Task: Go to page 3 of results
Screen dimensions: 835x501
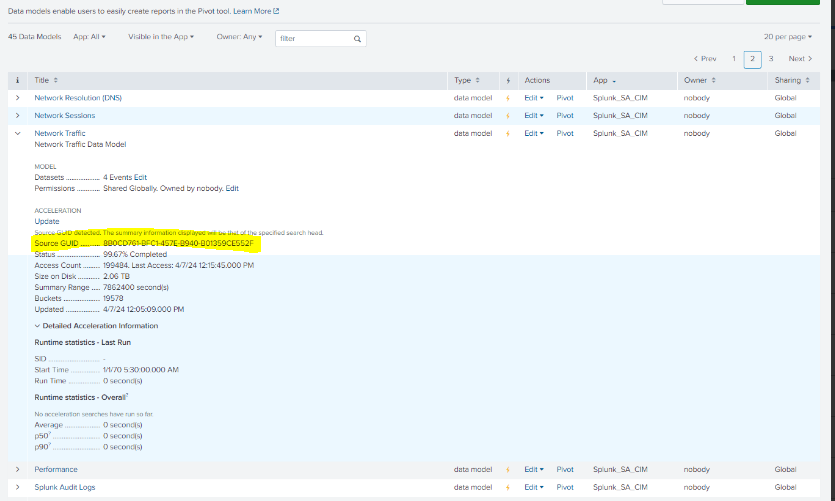Action: (x=771, y=59)
